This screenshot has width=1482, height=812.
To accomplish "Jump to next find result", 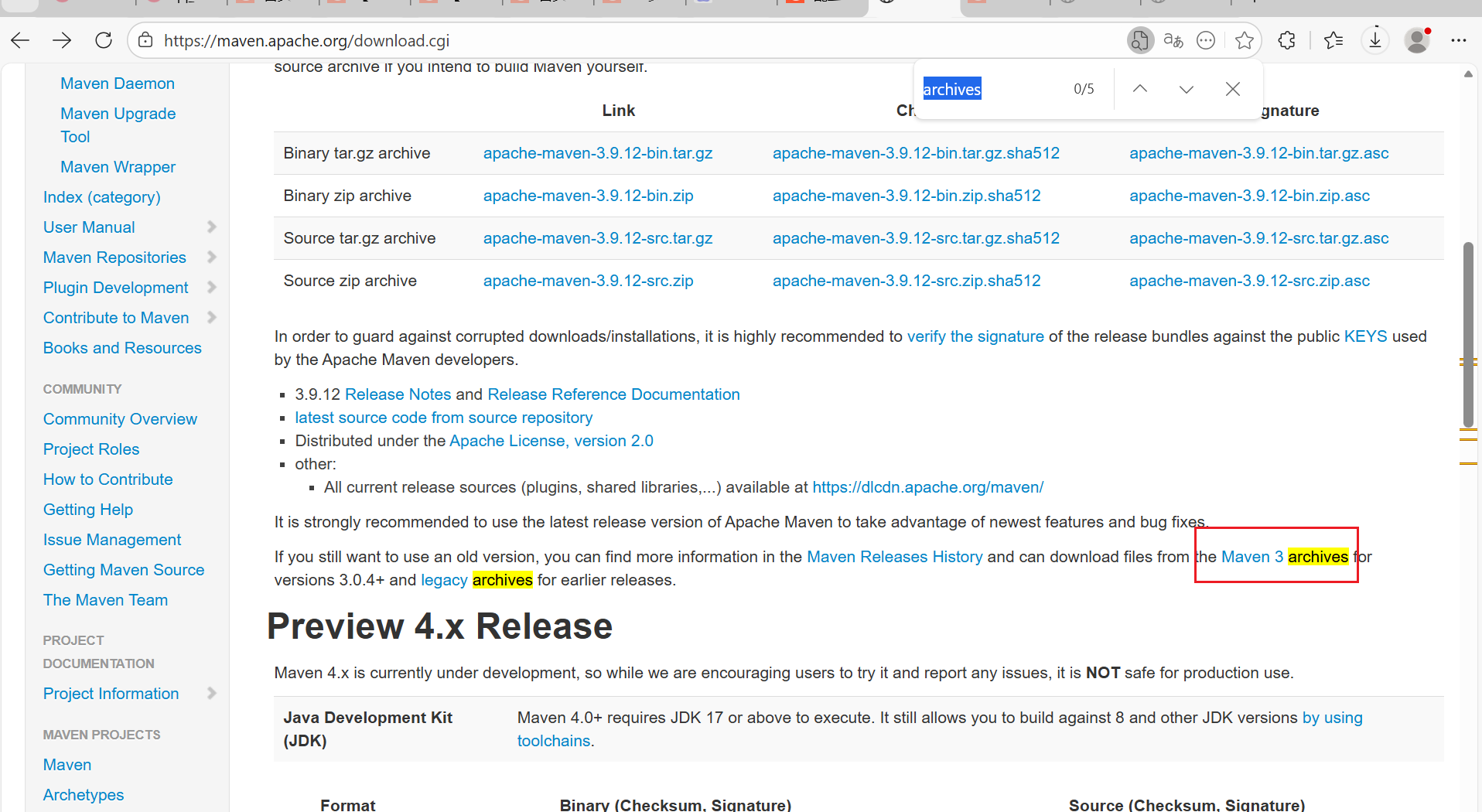I will tap(1187, 89).
